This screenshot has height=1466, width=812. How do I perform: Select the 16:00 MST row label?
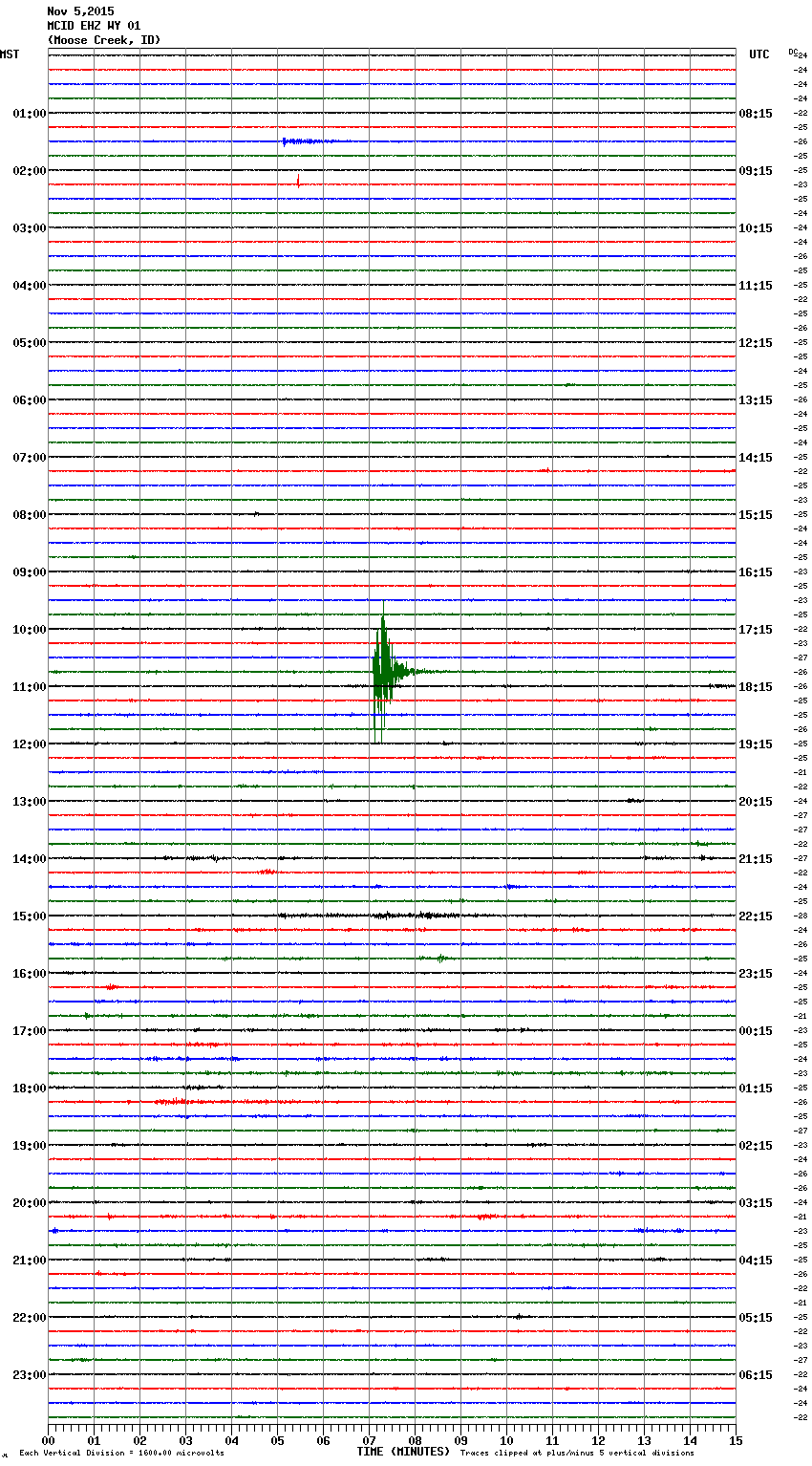pos(30,973)
